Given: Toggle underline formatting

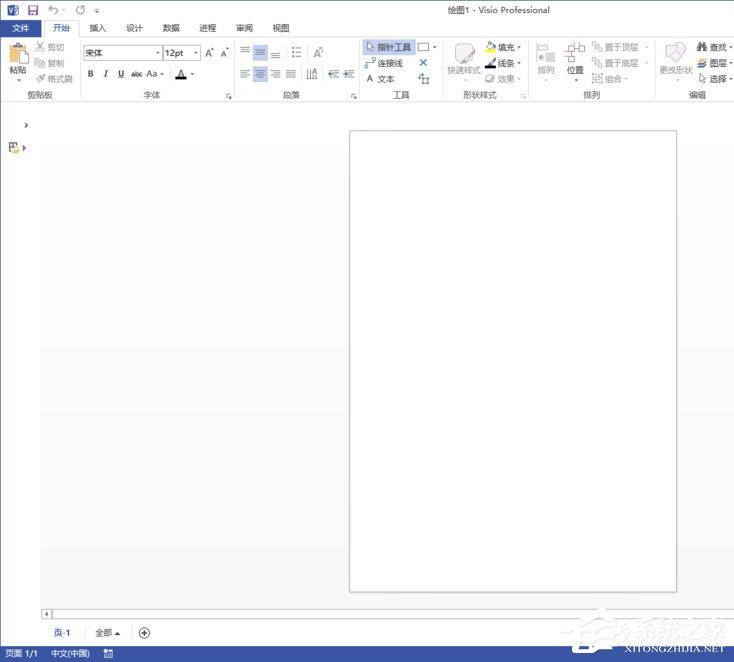Looking at the screenshot, I should [121, 74].
